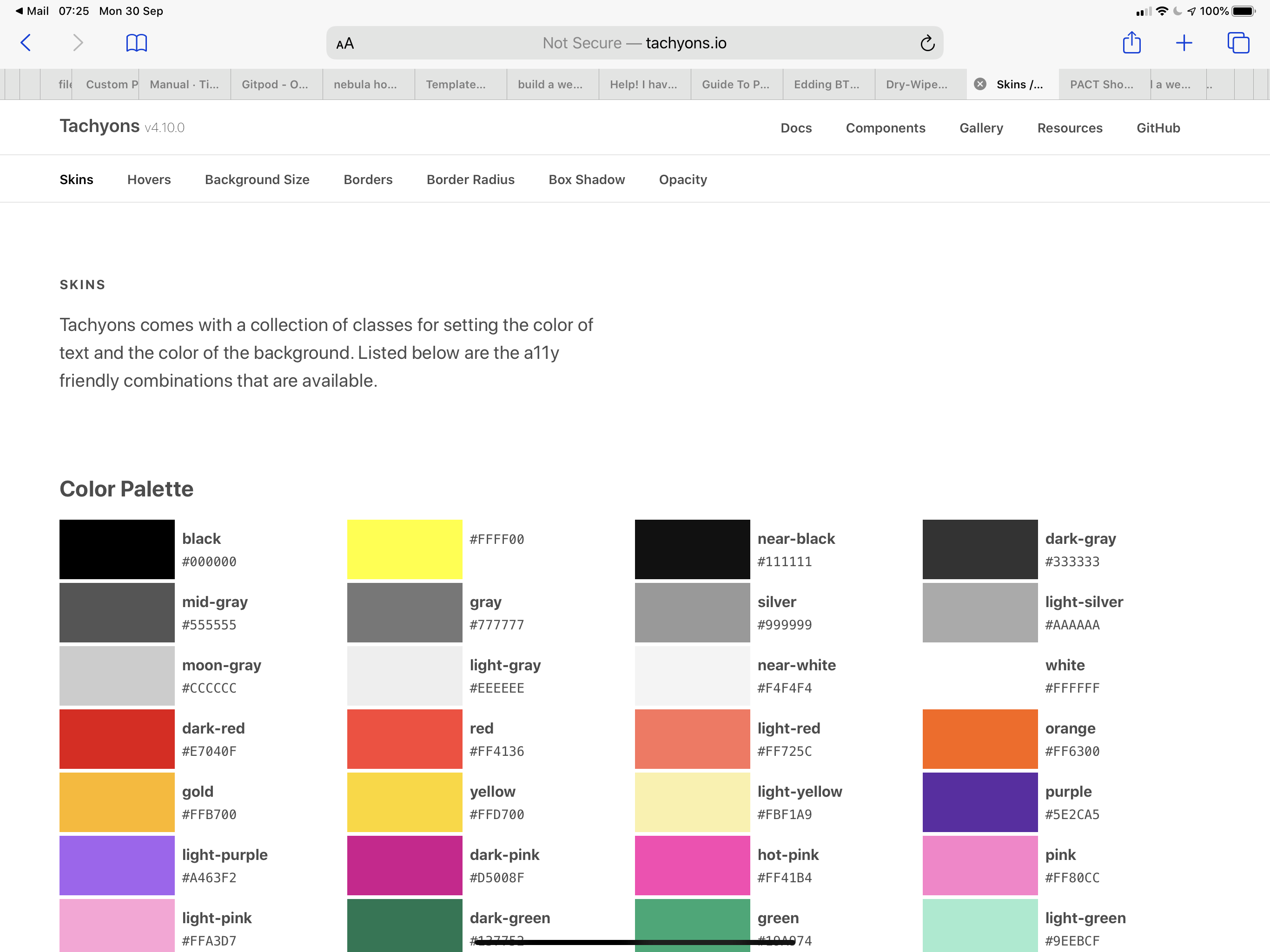Click the Color Palette heading

[126, 489]
